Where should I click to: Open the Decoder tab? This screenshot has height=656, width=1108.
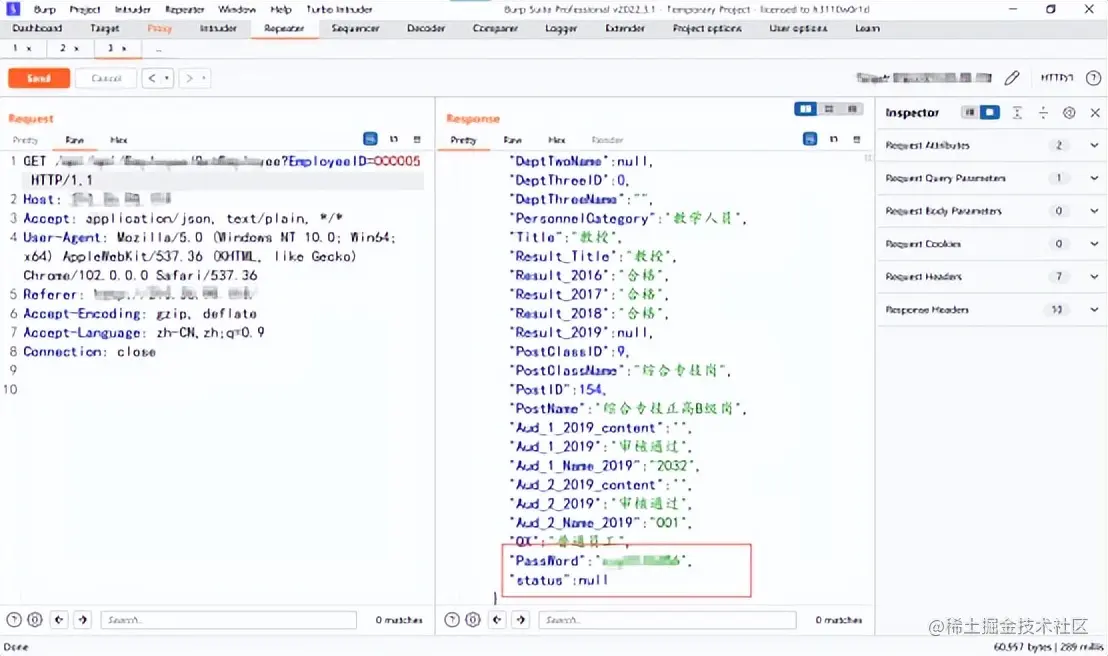pos(426,28)
